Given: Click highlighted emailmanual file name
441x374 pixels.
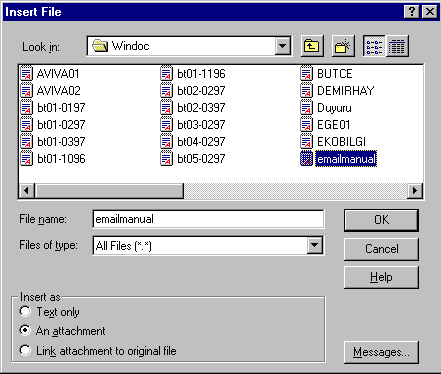Looking at the screenshot, I should point(346,159).
